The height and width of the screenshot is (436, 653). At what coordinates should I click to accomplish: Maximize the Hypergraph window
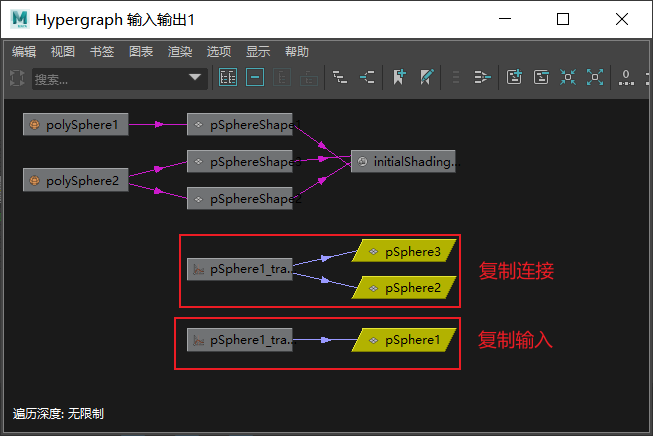click(563, 19)
